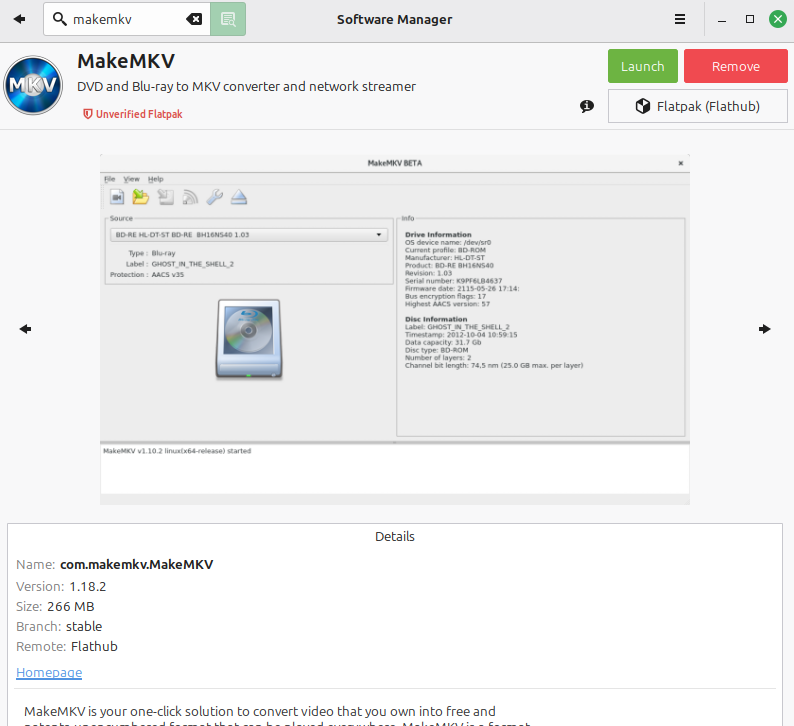Image resolution: width=794 pixels, height=726 pixels.
Task: Toggle the search-in-descriptions button
Action: 228,19
